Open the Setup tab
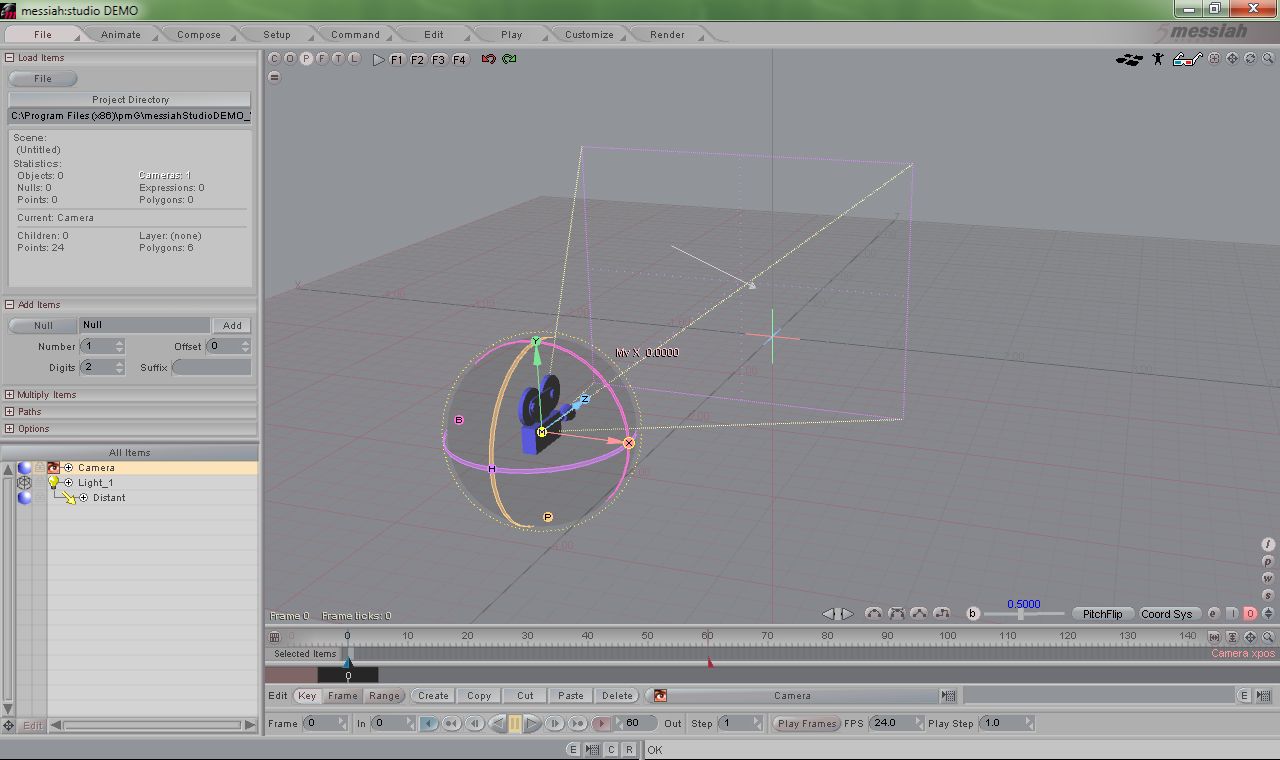The image size is (1280, 760). coord(277,34)
